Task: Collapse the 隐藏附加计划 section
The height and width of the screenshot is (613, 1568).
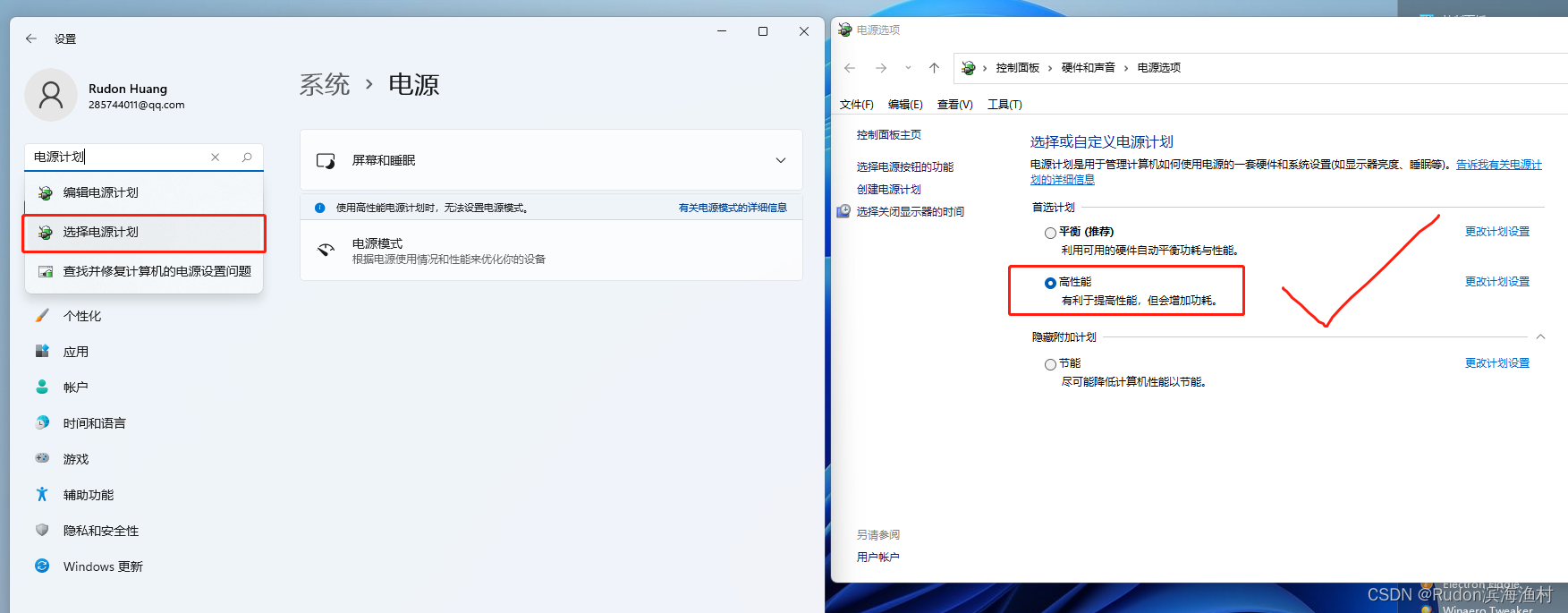Action: coord(1540,337)
